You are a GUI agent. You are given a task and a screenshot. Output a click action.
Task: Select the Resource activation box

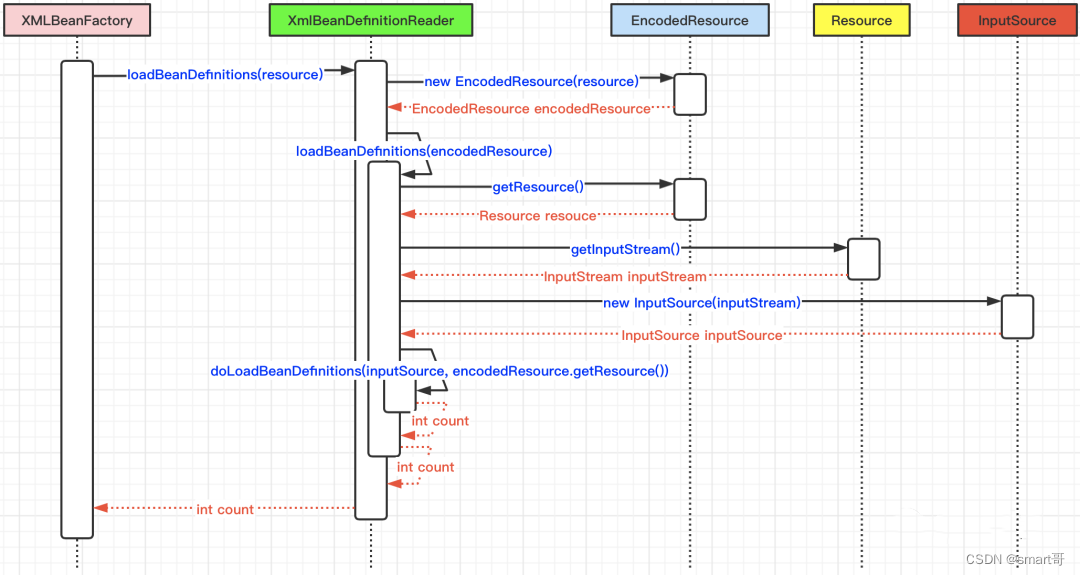pos(863,259)
